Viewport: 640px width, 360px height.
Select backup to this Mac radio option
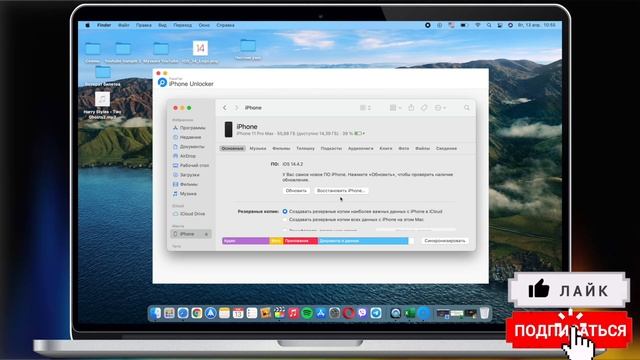click(285, 220)
